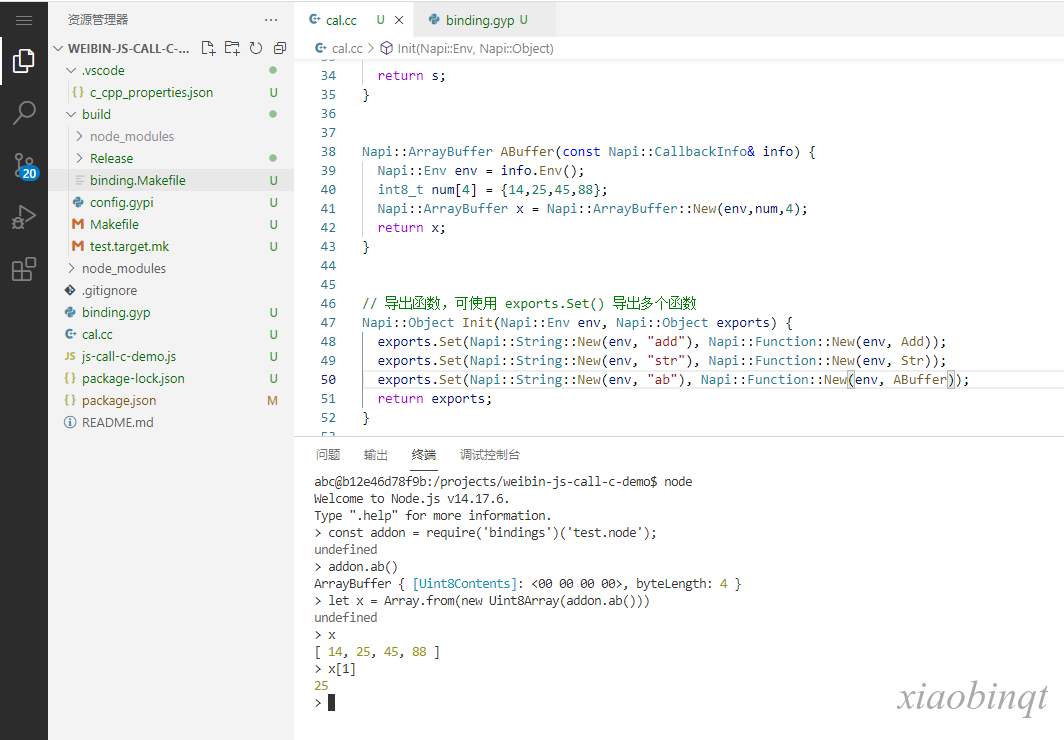Click the New File icon in the explorer header
The height and width of the screenshot is (740, 1064).
pyautogui.click(x=208, y=48)
